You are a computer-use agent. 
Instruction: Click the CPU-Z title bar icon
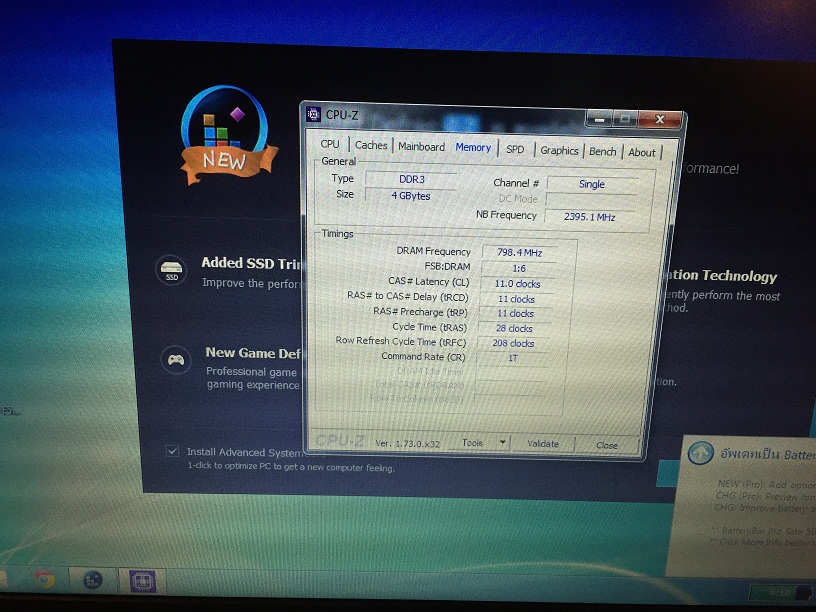point(313,114)
